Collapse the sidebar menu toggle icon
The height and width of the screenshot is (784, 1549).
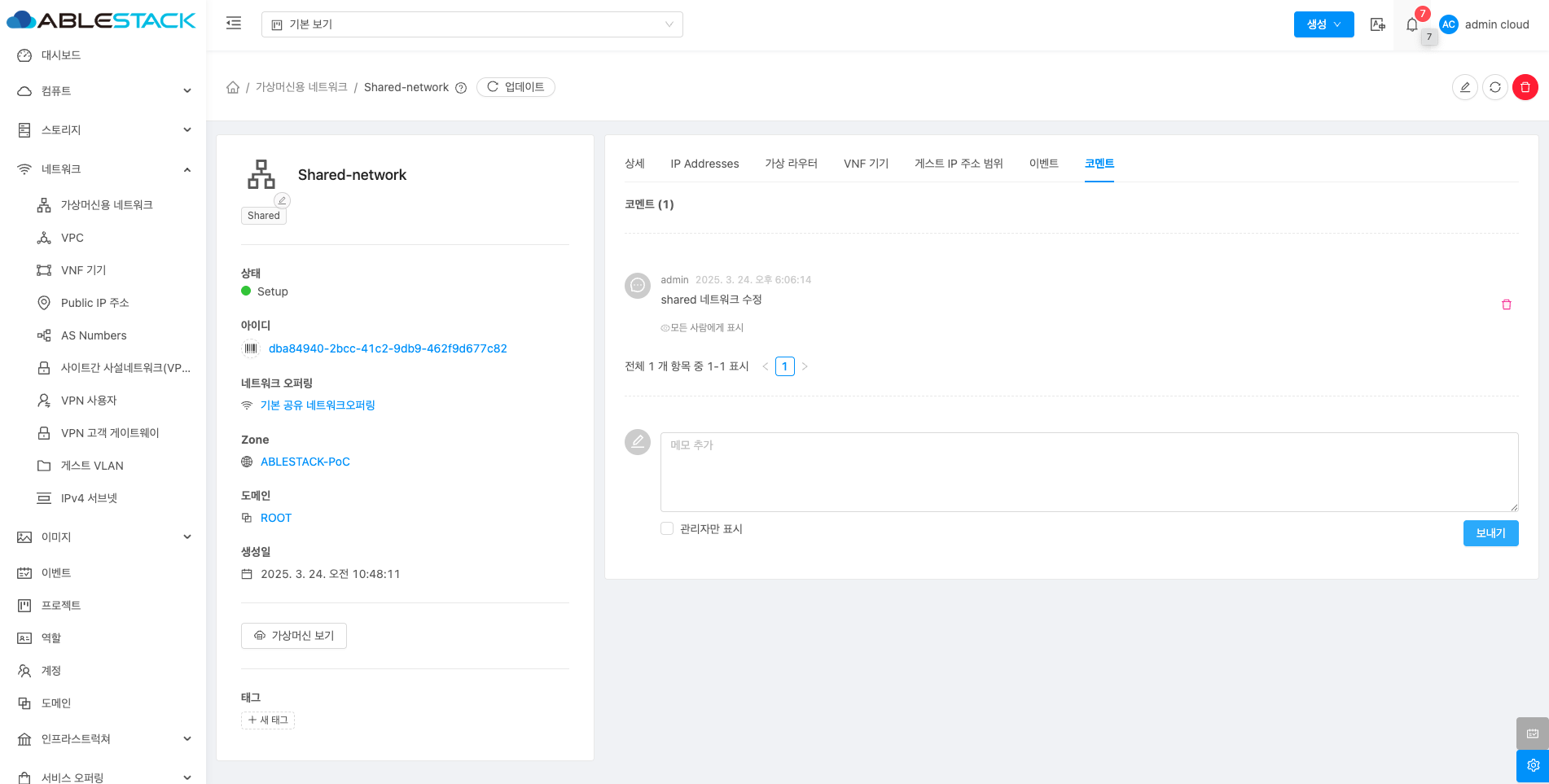click(x=234, y=24)
